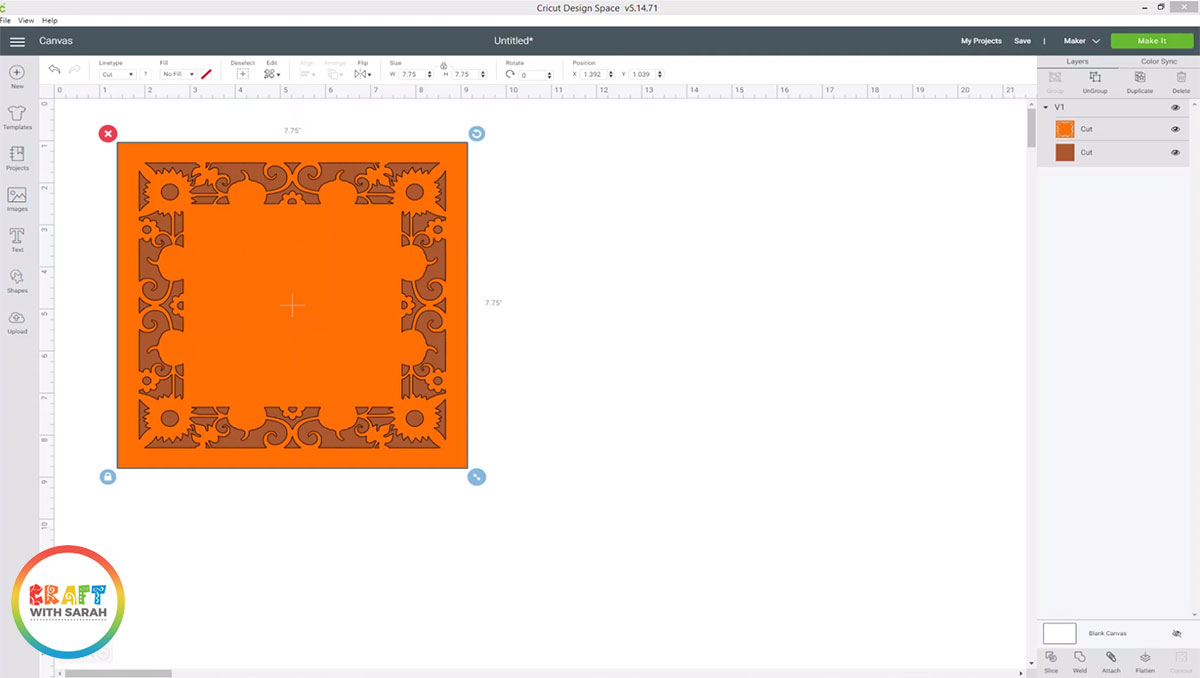The height and width of the screenshot is (678, 1200).
Task: Open the Templates panel
Action: [17, 115]
